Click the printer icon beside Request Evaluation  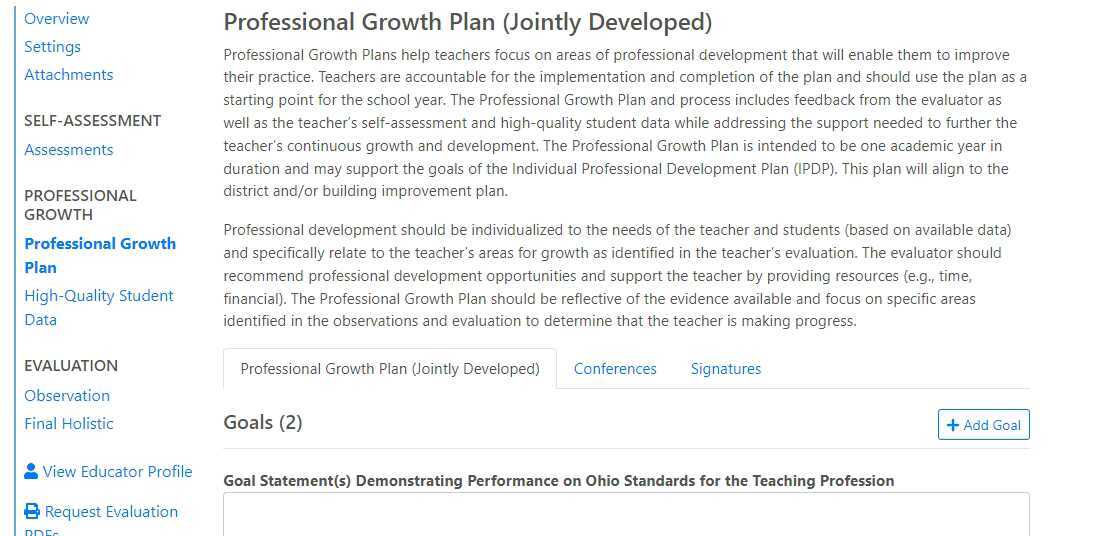coord(32,511)
